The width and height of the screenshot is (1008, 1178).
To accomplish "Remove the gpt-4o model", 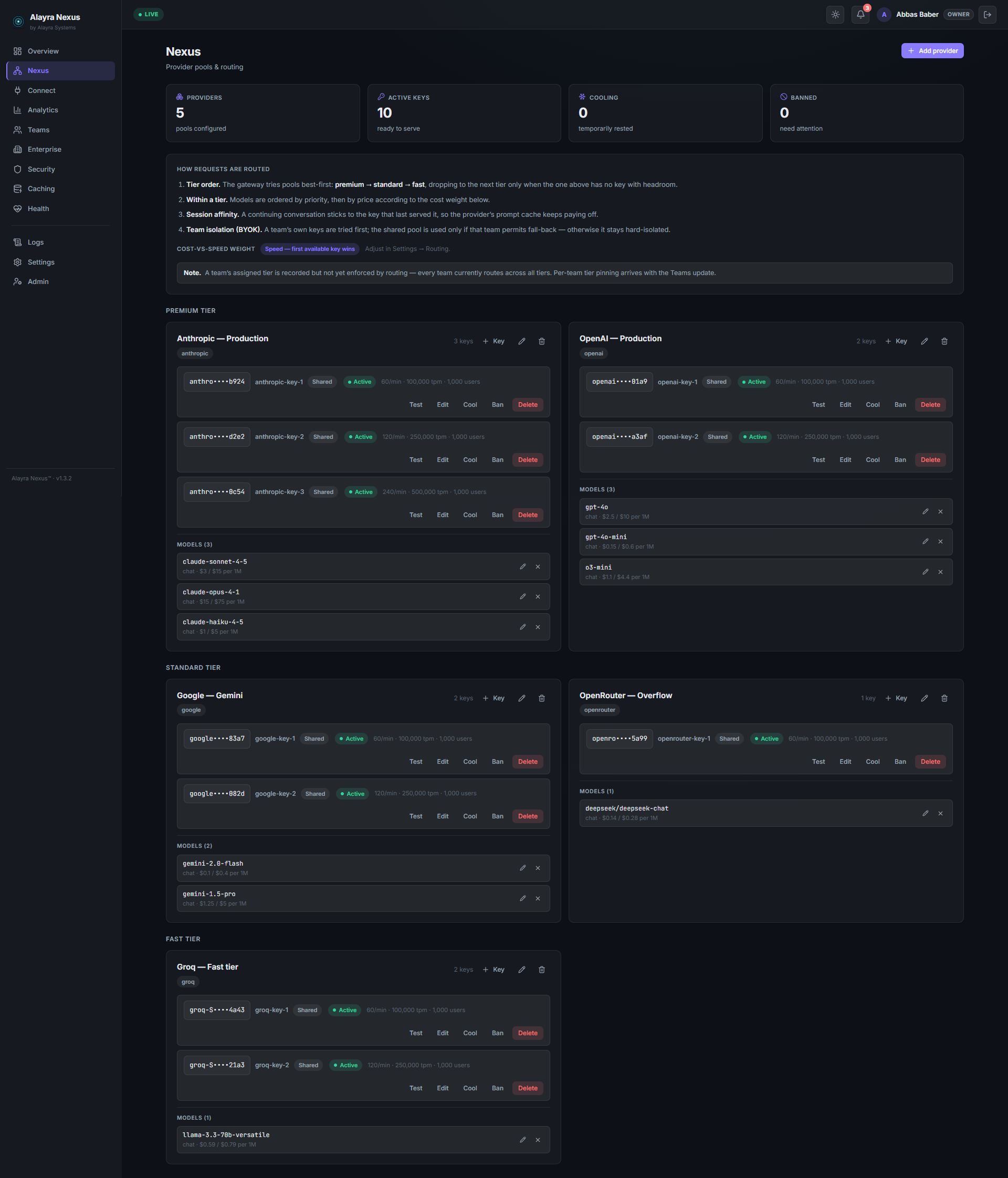I will click(x=940, y=512).
